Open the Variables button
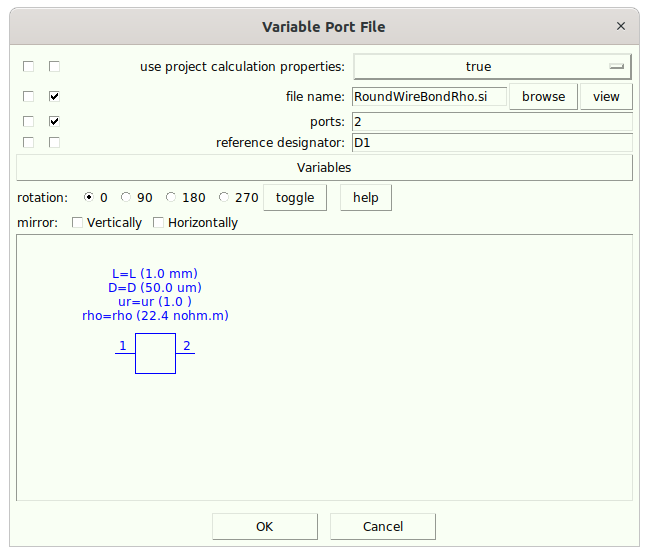Viewport: 649px width, 556px height. point(324,168)
